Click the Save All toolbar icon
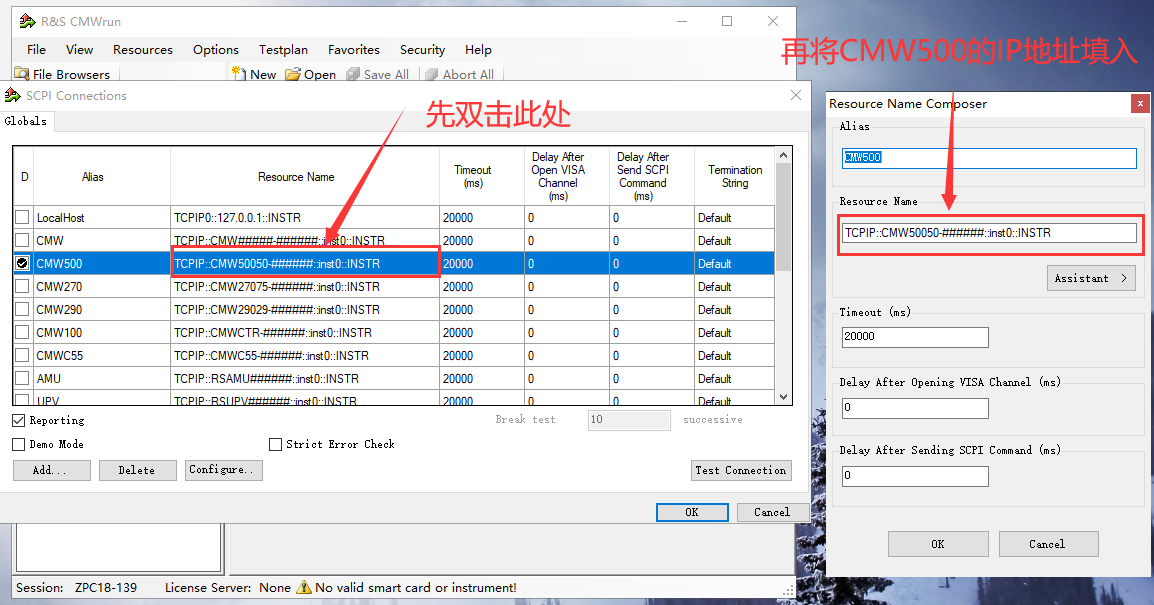The width and height of the screenshot is (1154, 605). pyautogui.click(x=353, y=74)
